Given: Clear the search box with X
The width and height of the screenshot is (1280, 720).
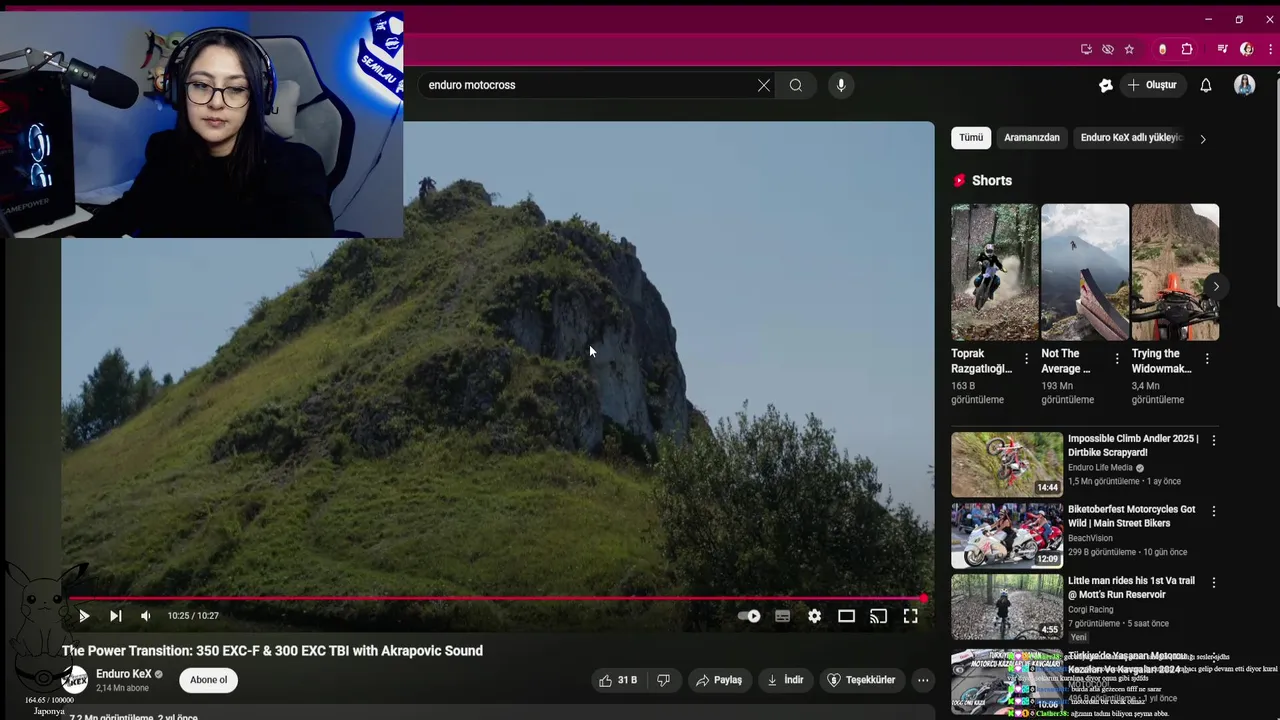Looking at the screenshot, I should point(764,85).
